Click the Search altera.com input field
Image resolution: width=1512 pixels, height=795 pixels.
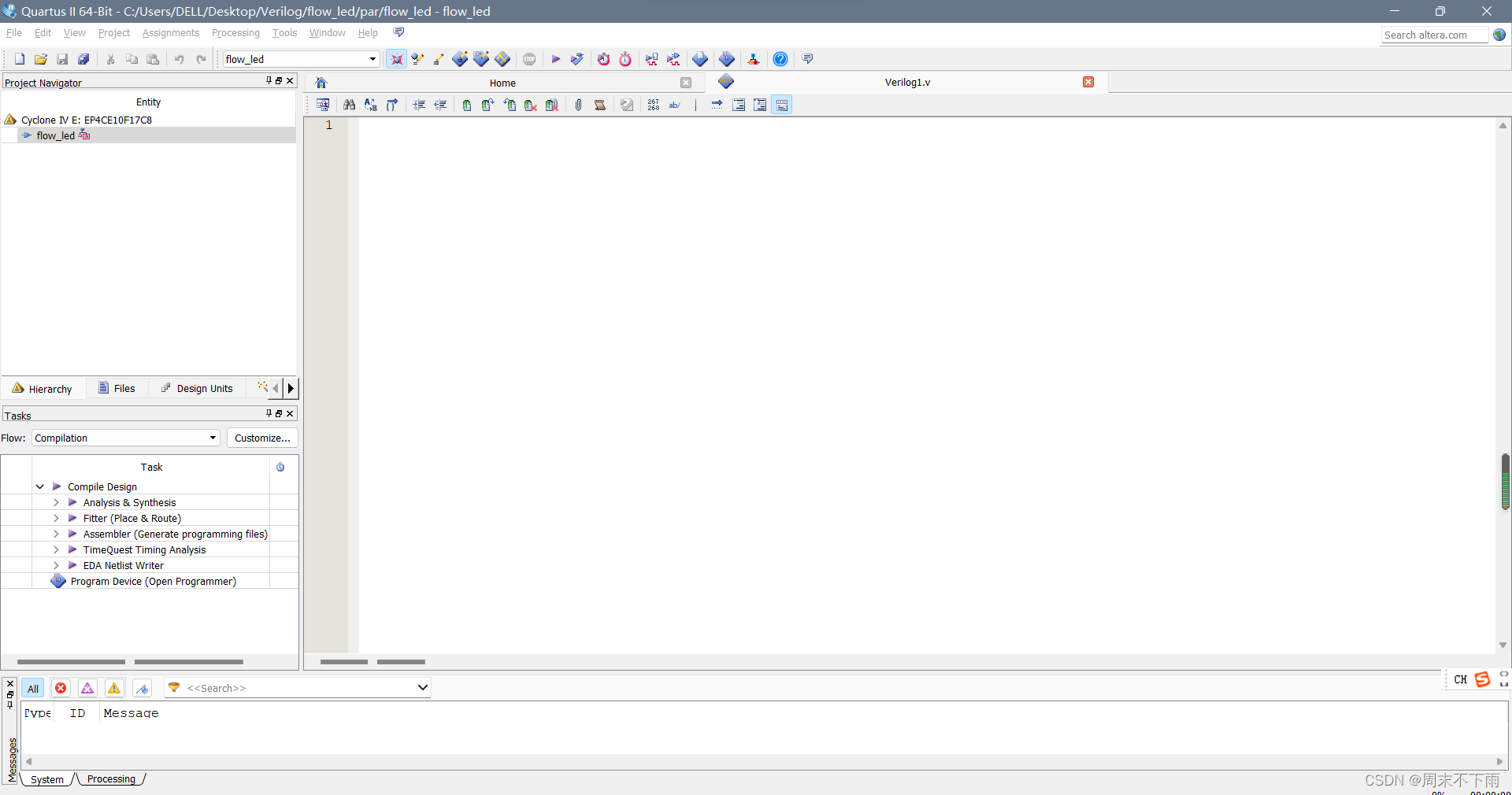coord(1434,35)
